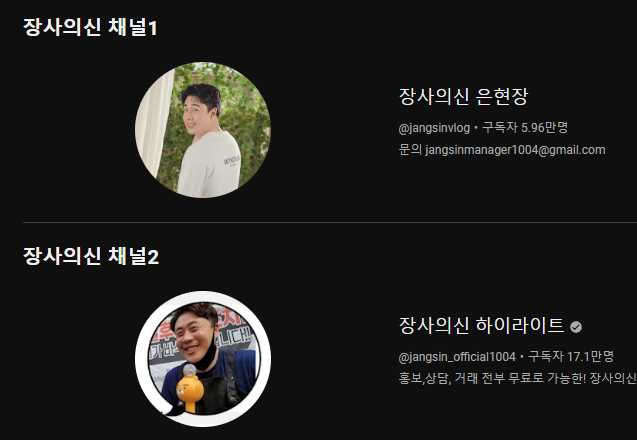Click the 문의 label before the email
This screenshot has height=440, width=637.
pos(410,150)
